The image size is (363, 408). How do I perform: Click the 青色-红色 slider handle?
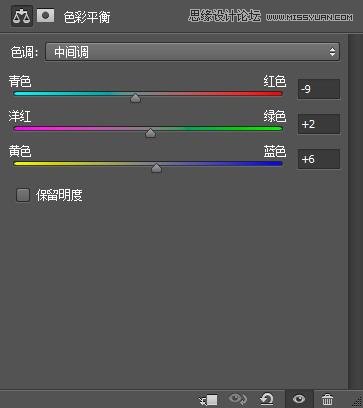pos(135,98)
